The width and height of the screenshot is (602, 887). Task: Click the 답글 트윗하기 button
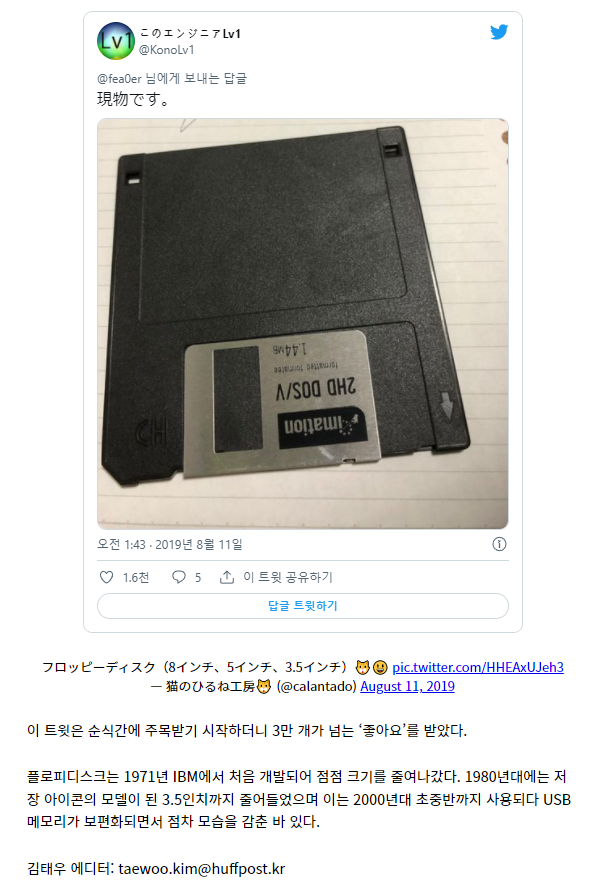303,606
